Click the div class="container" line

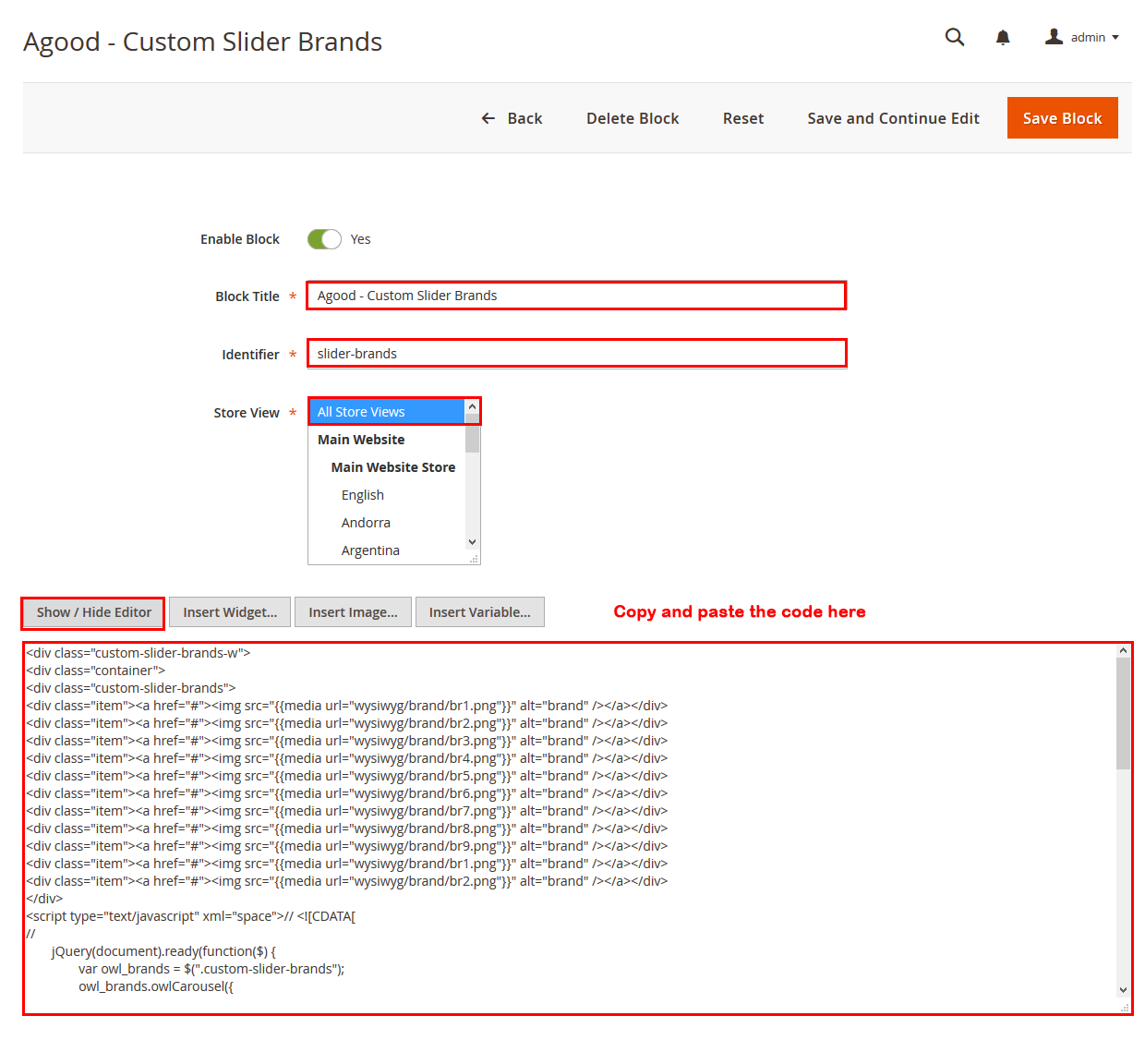tap(96, 671)
